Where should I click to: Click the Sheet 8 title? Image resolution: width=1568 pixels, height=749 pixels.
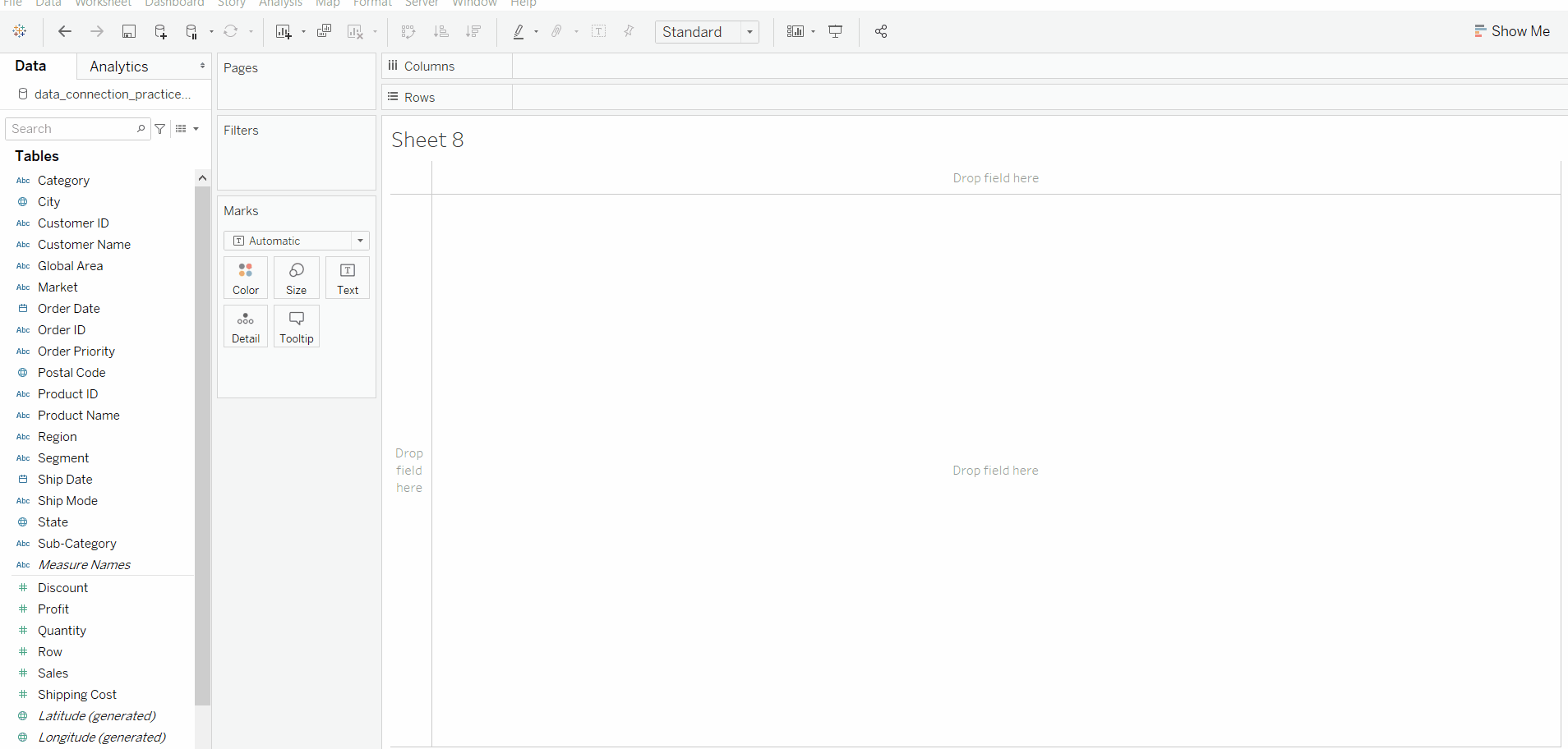pyautogui.click(x=427, y=140)
